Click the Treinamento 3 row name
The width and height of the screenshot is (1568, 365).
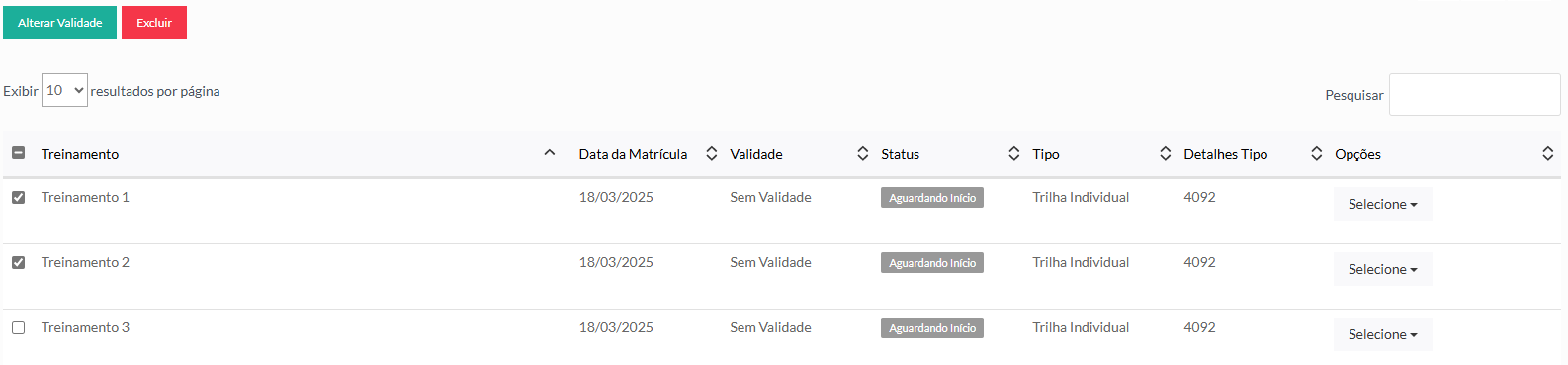[85, 327]
